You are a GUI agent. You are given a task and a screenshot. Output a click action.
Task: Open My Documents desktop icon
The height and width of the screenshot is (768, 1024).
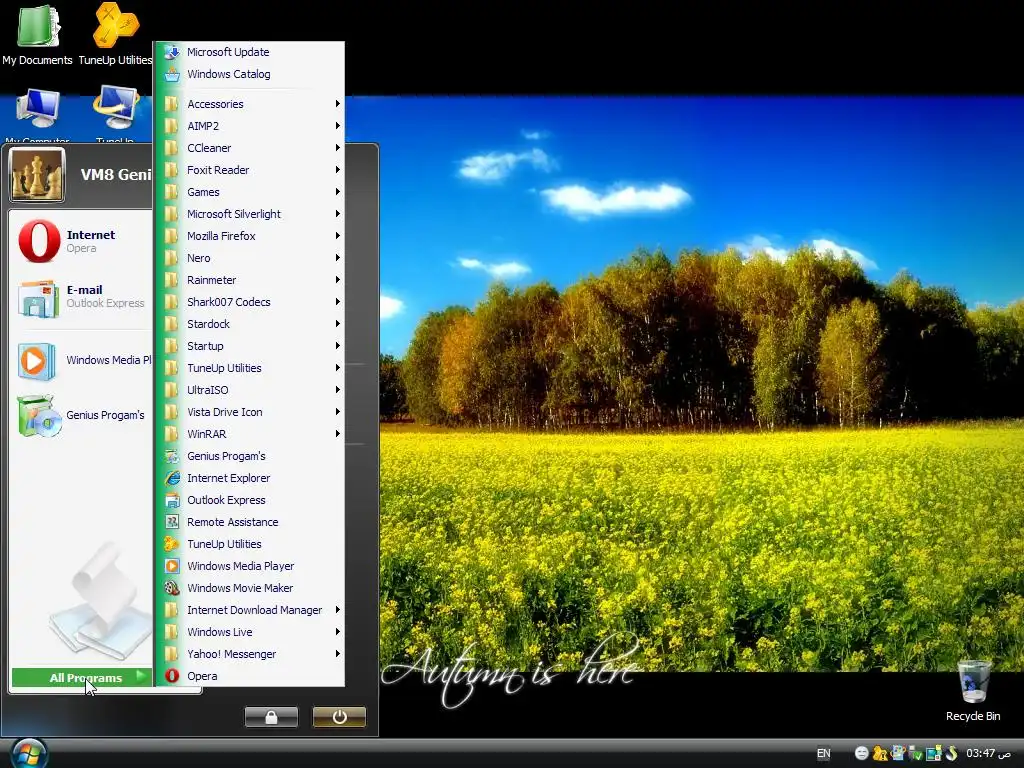(37, 34)
